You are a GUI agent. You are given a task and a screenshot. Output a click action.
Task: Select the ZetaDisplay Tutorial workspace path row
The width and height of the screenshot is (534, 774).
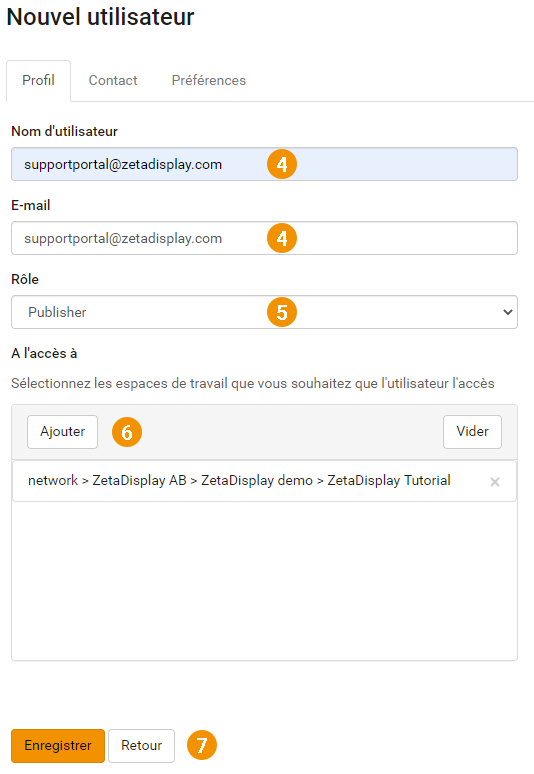[265, 481]
